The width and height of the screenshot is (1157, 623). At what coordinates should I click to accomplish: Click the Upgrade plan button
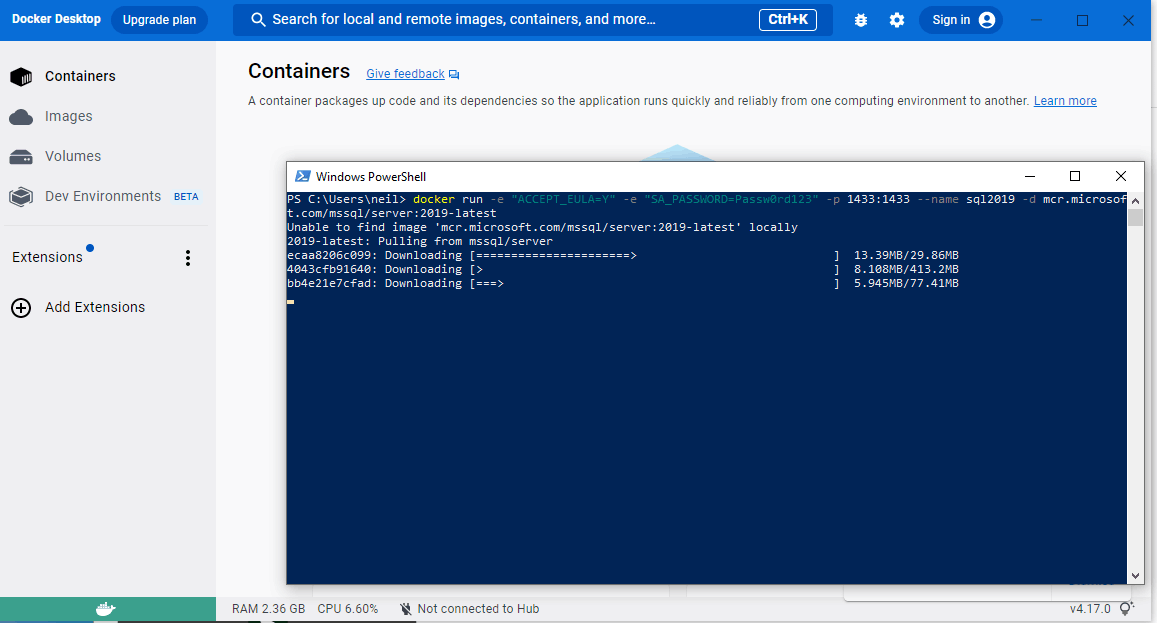coord(159,19)
